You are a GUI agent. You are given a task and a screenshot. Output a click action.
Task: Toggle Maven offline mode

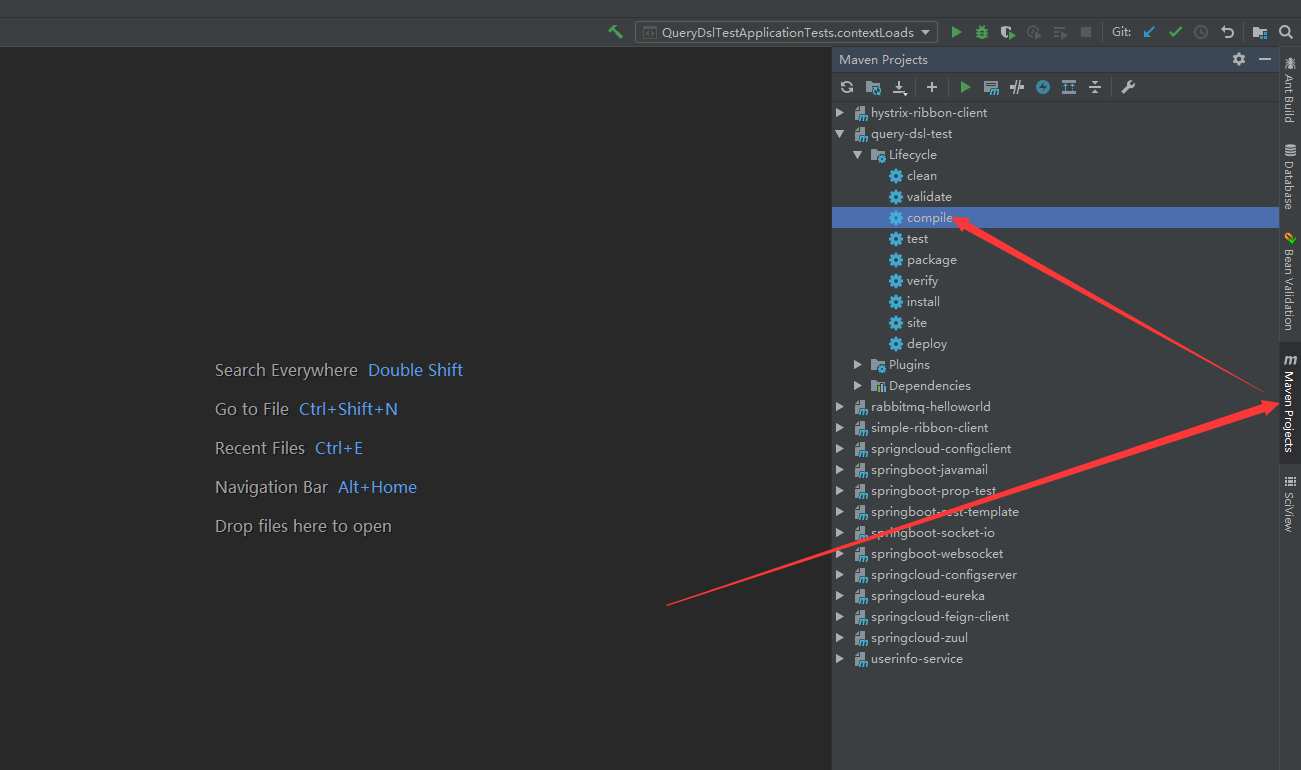coord(1017,87)
